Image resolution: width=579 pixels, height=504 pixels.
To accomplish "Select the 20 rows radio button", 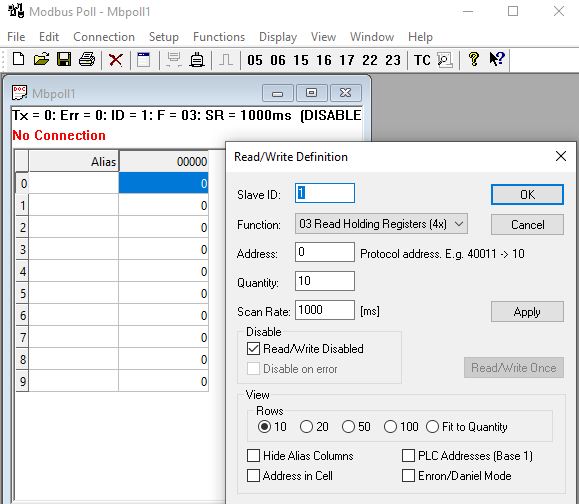I will tap(306, 426).
